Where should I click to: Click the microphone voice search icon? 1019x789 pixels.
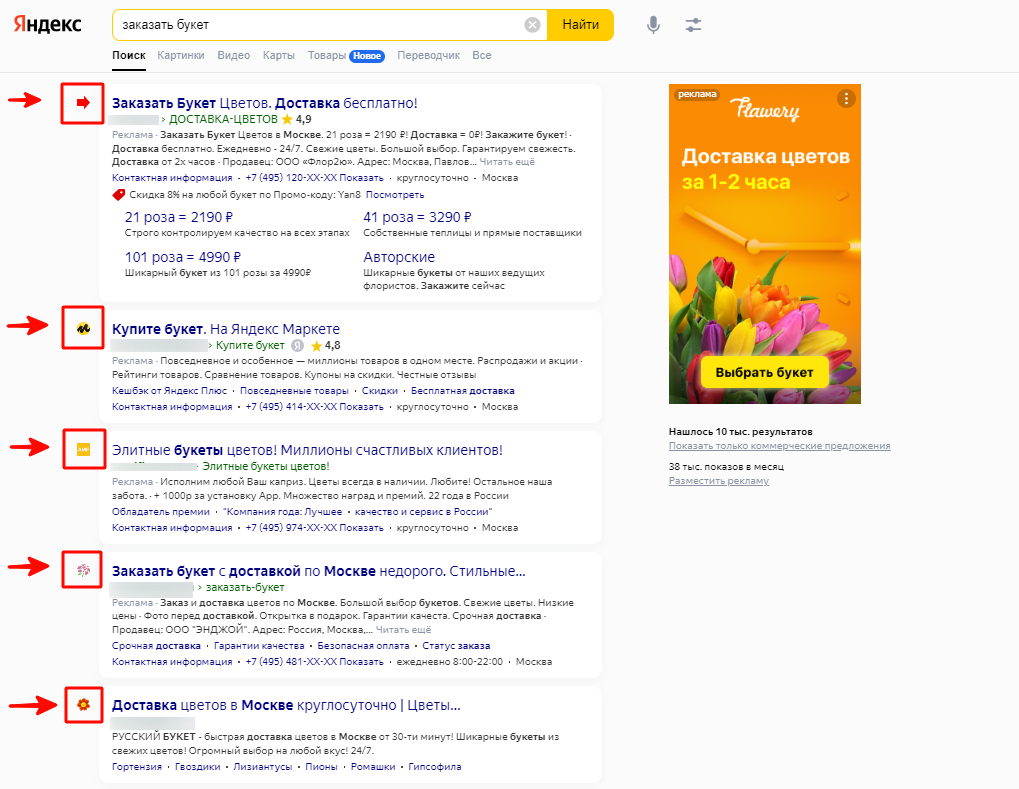(653, 25)
